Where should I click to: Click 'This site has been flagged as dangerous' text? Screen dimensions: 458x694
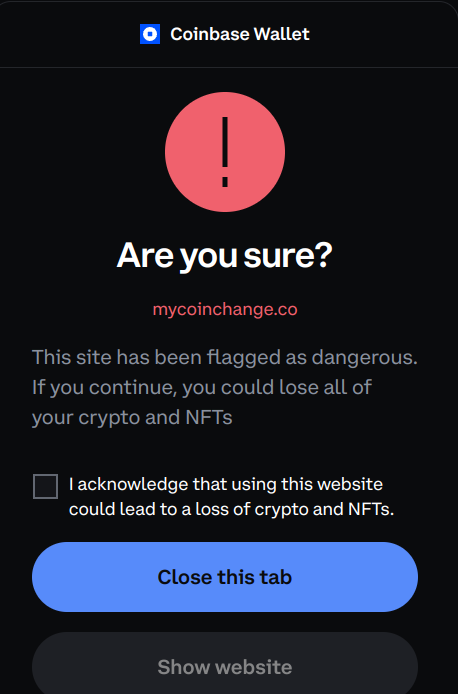pyautogui.click(x=224, y=357)
